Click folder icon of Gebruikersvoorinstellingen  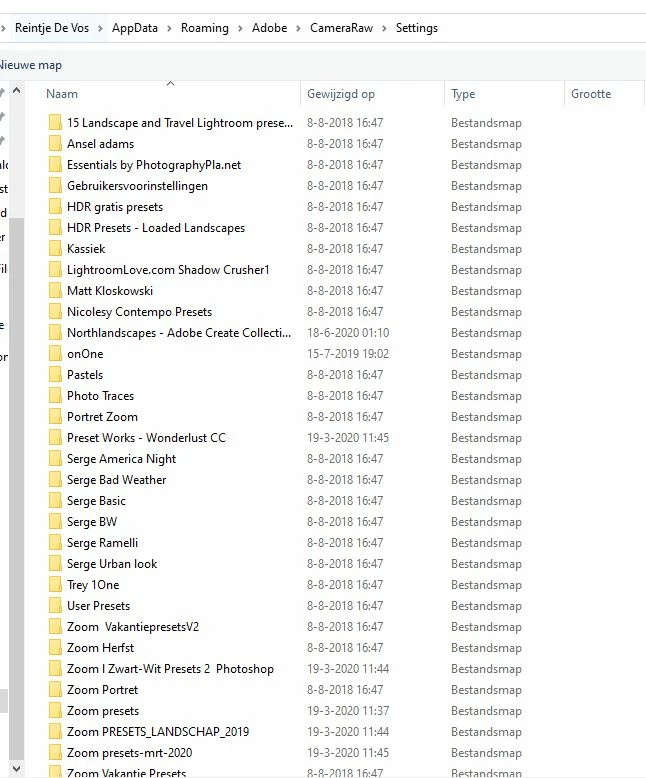tap(55, 186)
